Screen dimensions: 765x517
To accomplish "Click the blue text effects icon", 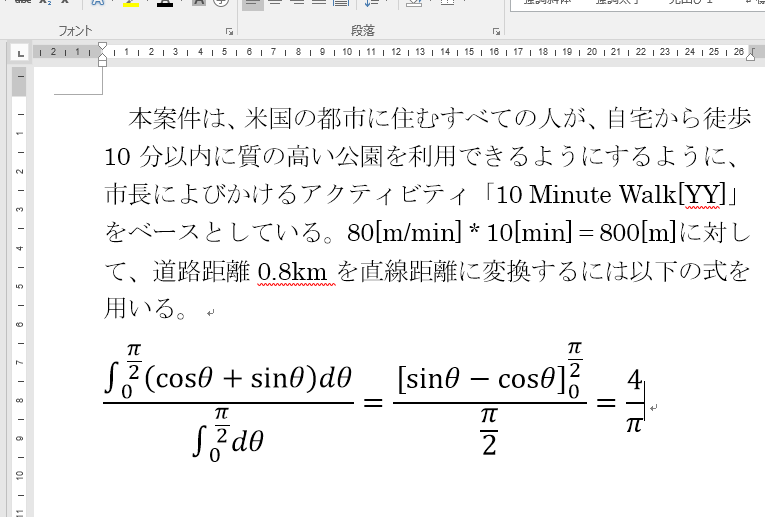I will click(98, 3).
